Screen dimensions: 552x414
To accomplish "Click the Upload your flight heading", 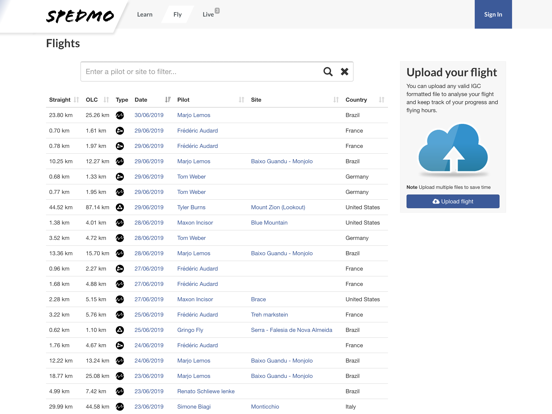I will point(452,73).
